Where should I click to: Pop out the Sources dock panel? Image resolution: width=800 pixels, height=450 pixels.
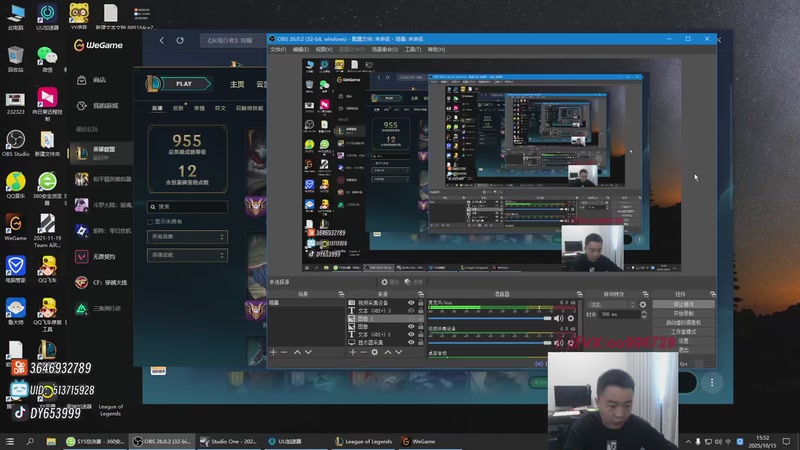[421, 294]
